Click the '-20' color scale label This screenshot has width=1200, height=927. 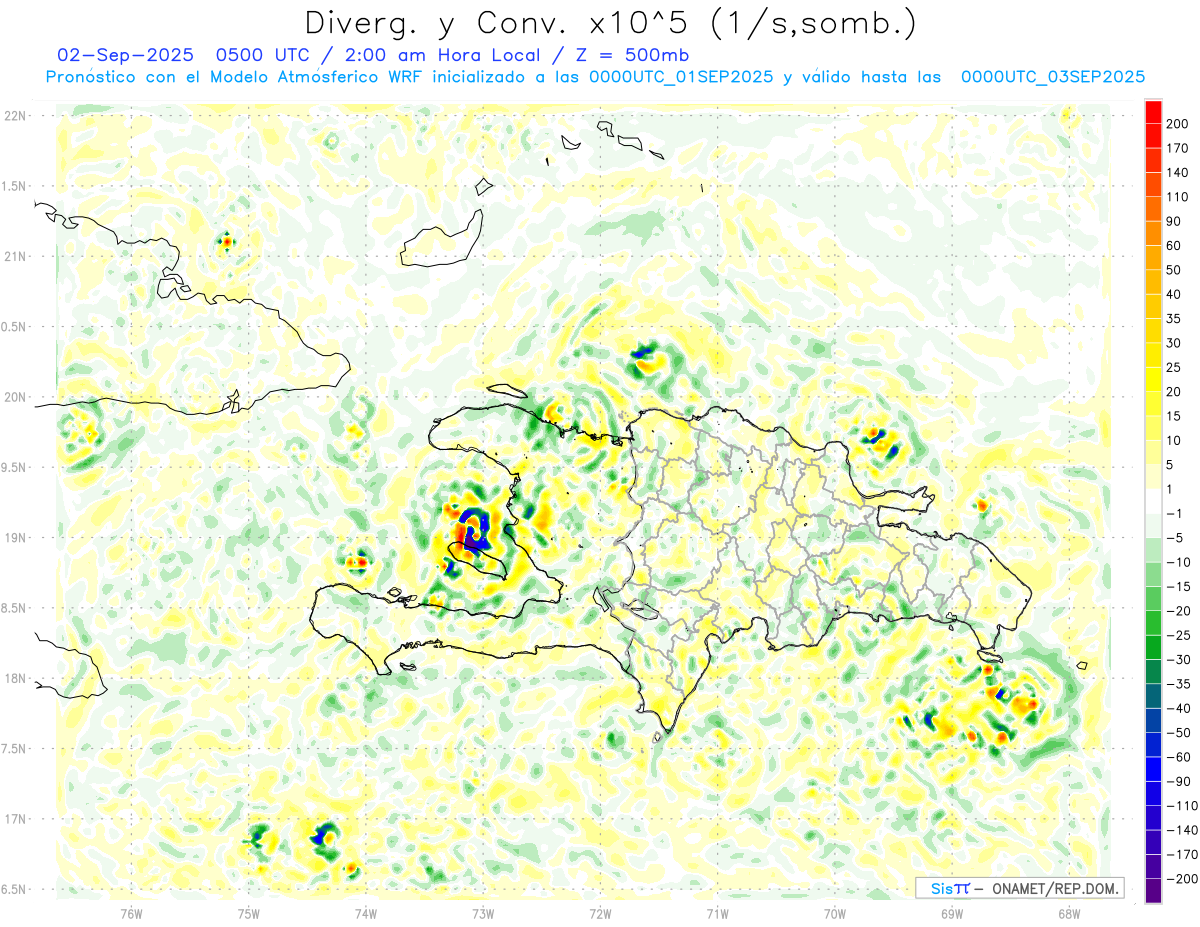(1180, 611)
